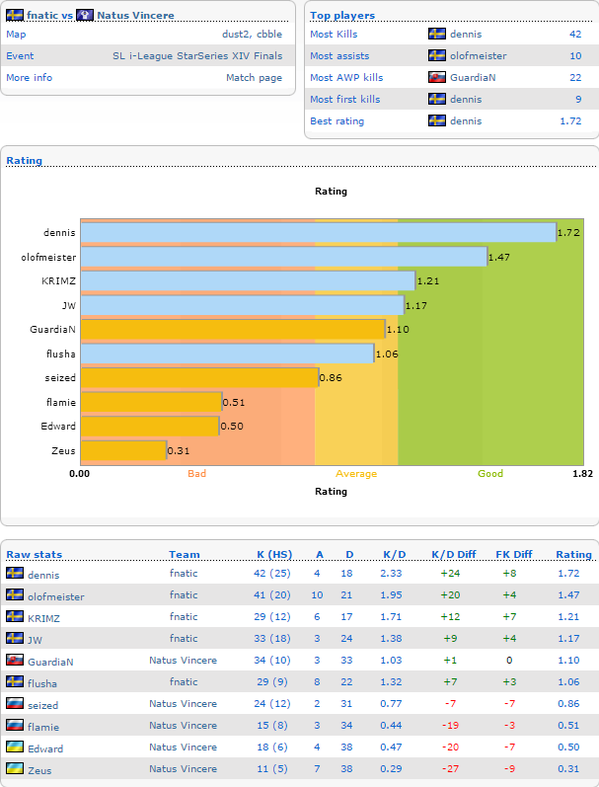Screen dimensions: 599x787
Task: Click the Ukrainian flag in Zeus row
Action: 15,768
